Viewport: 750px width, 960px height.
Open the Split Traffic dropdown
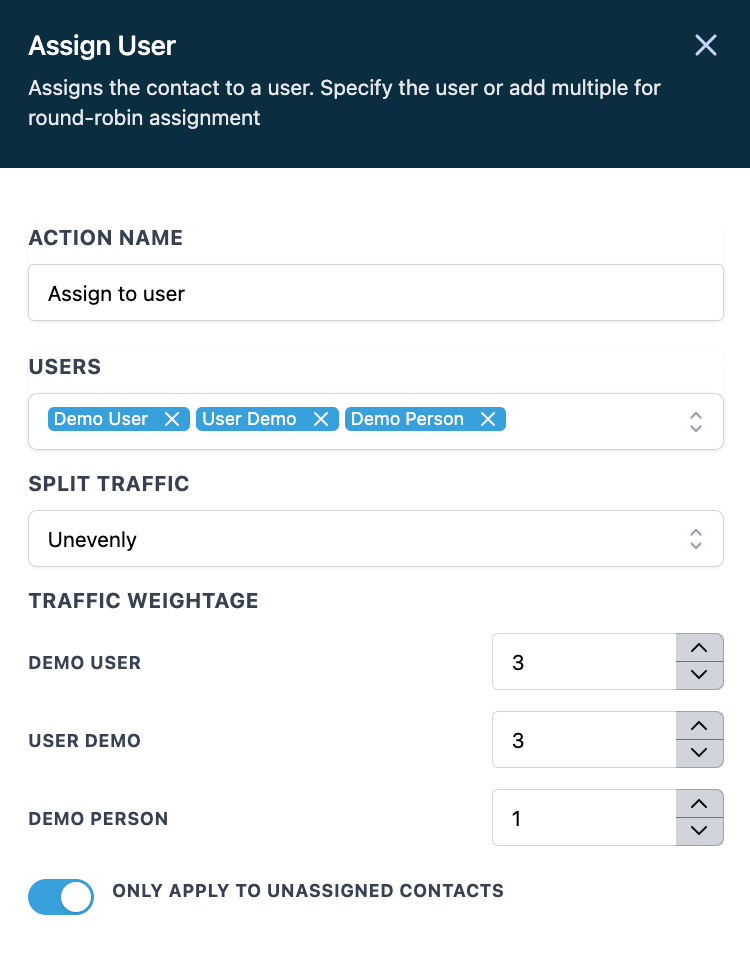pyautogui.click(x=375, y=539)
